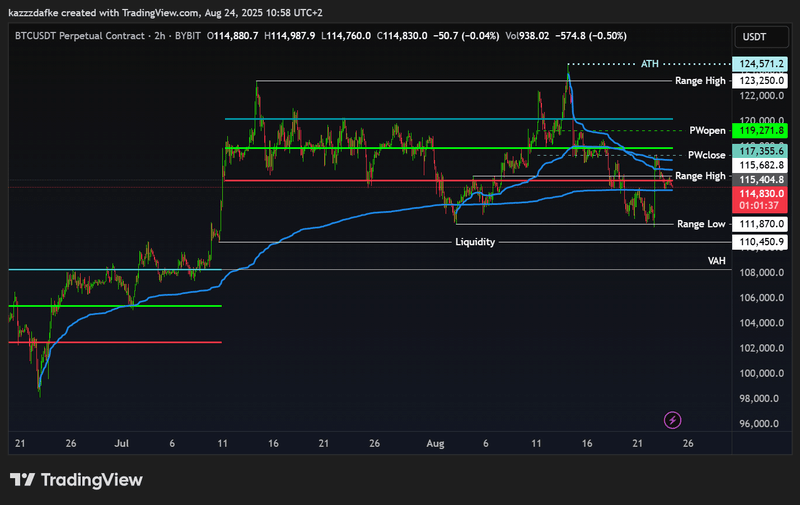Click the PWclose line label
Image resolution: width=800 pixels, height=505 pixels.
(x=706, y=155)
